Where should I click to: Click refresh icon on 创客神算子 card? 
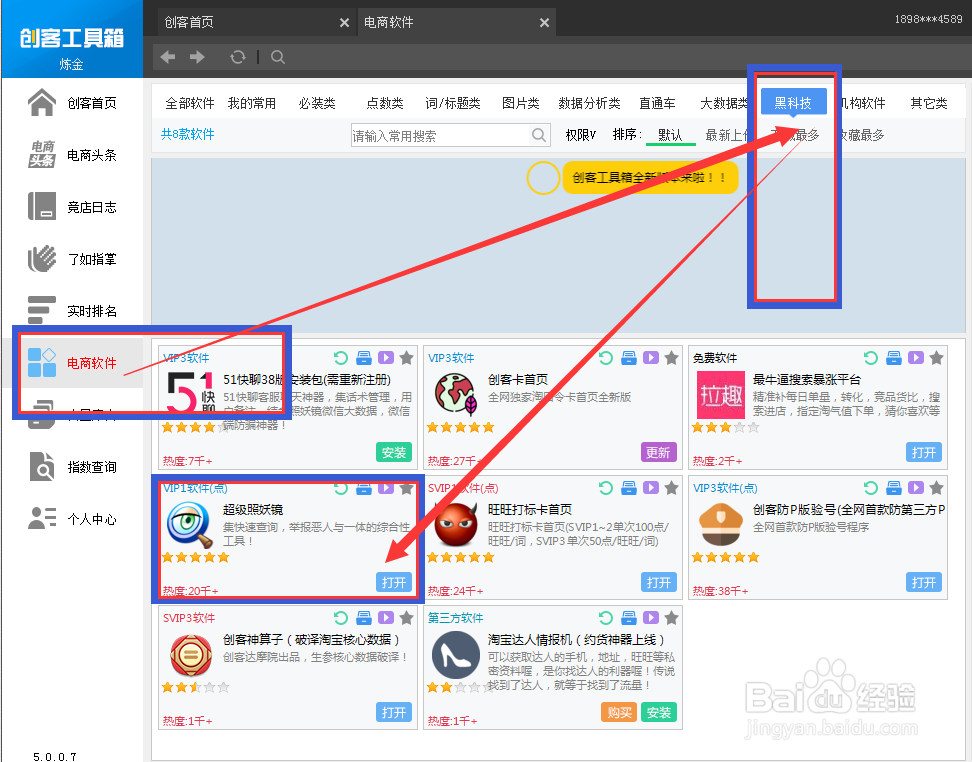pos(340,618)
